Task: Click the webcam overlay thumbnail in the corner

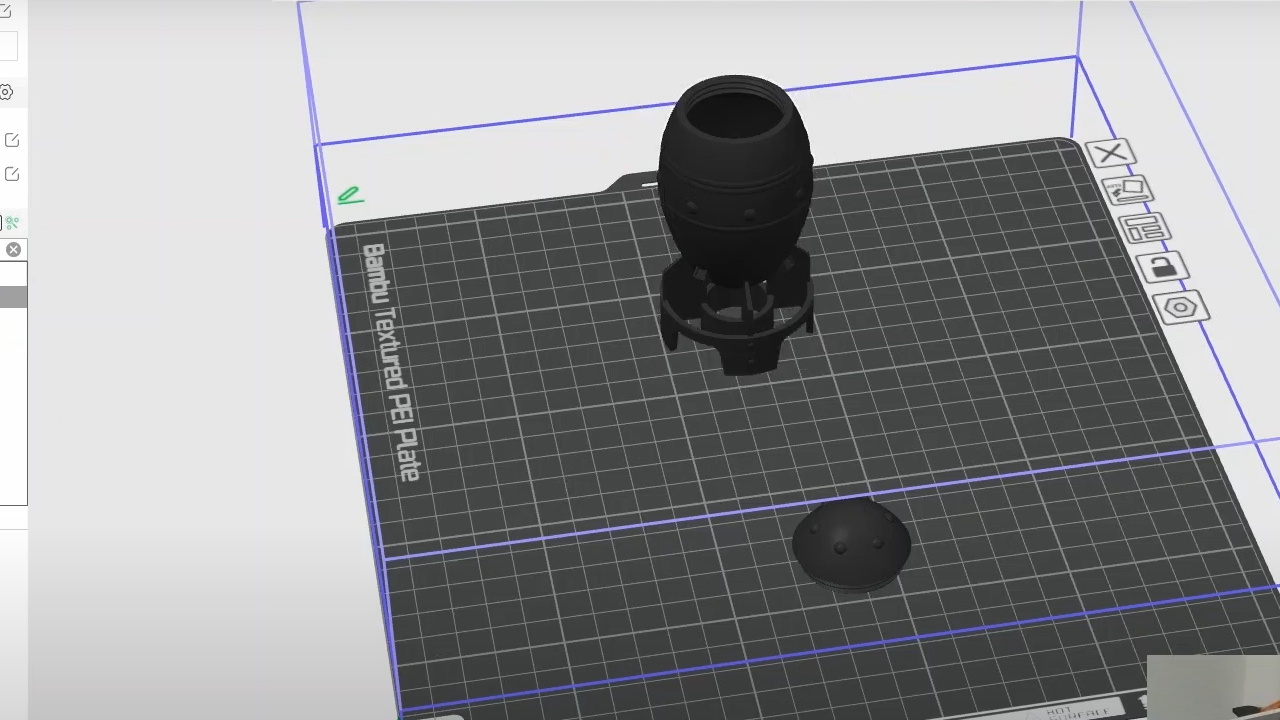Action: [1212, 687]
